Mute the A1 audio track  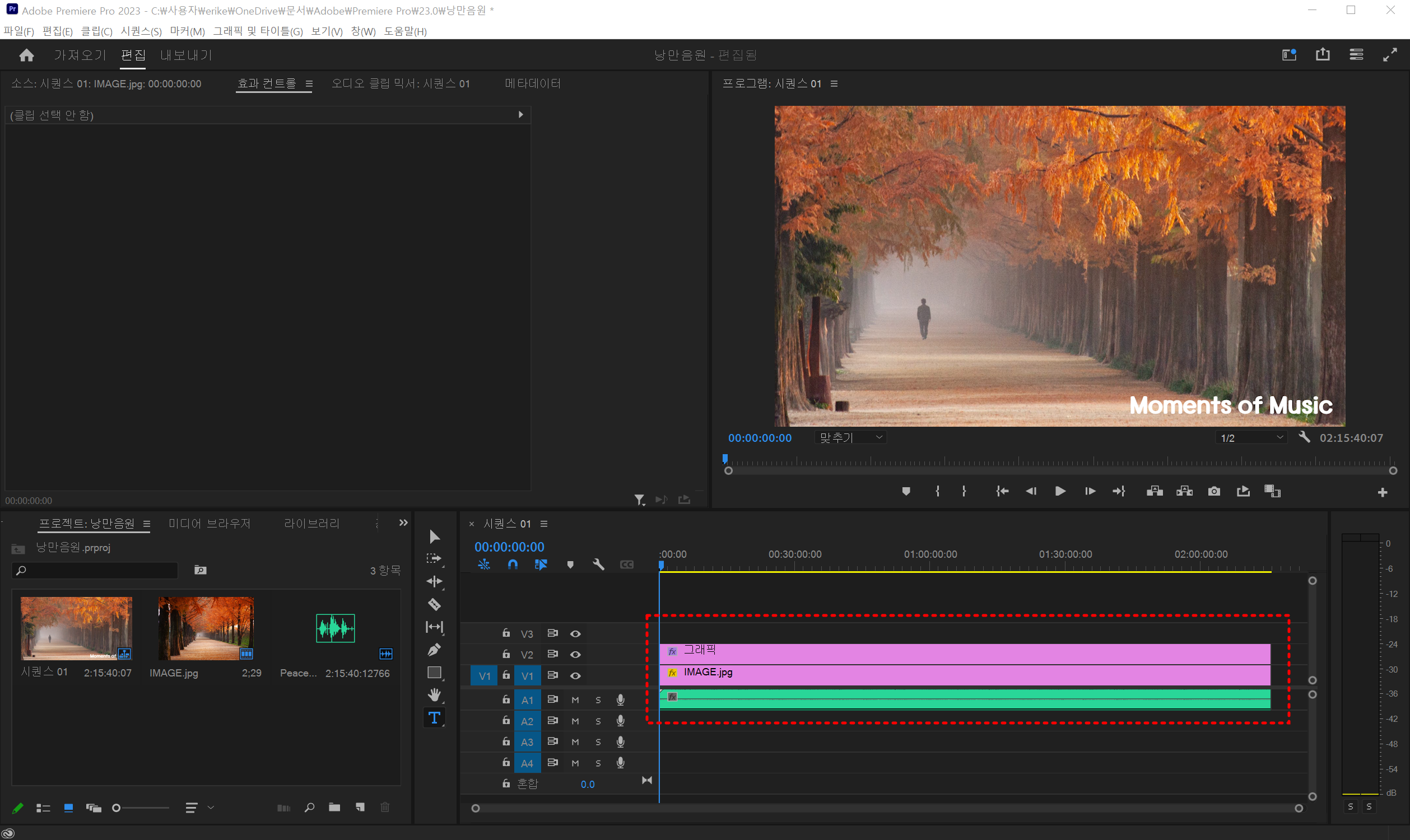coord(575,700)
